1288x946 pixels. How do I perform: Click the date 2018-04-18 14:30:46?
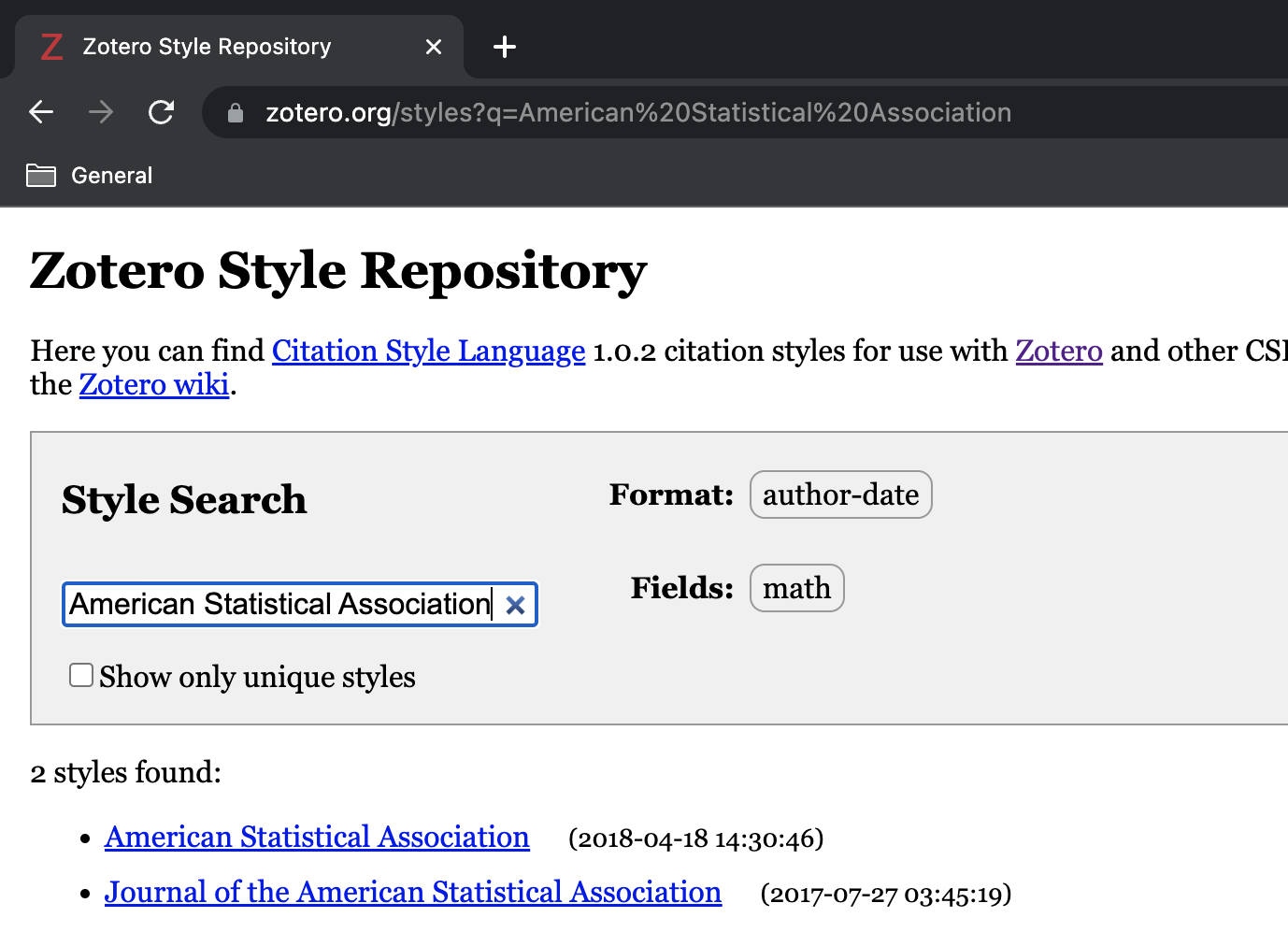coord(696,838)
